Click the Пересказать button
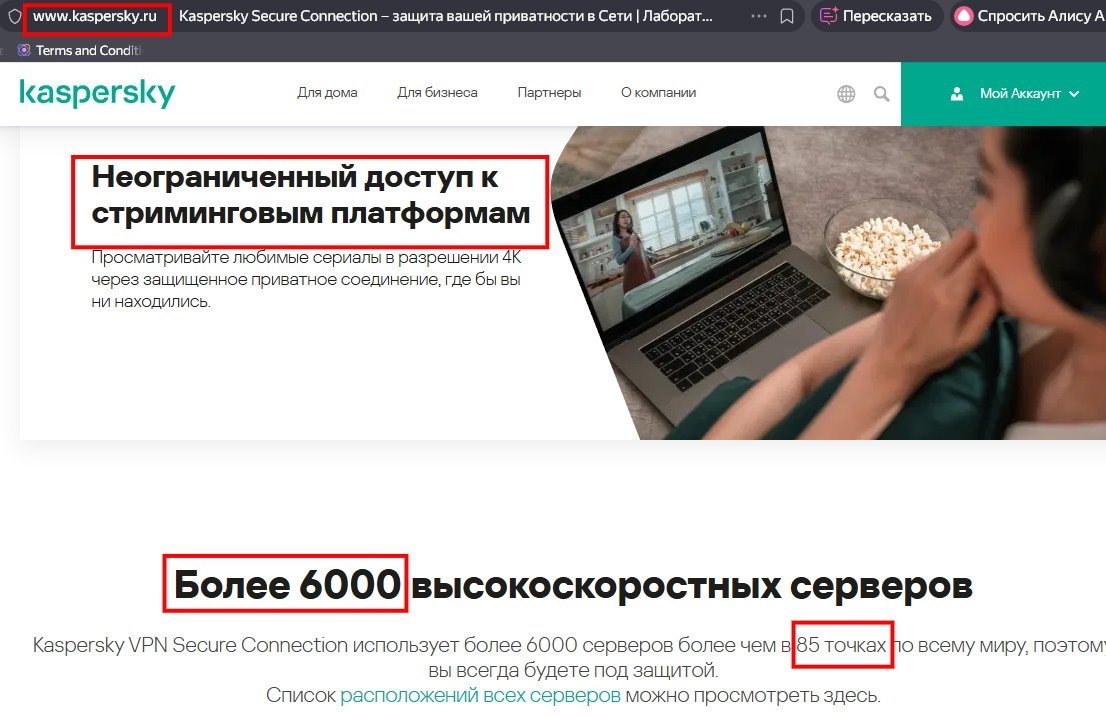The image size is (1106, 718). pos(877,16)
